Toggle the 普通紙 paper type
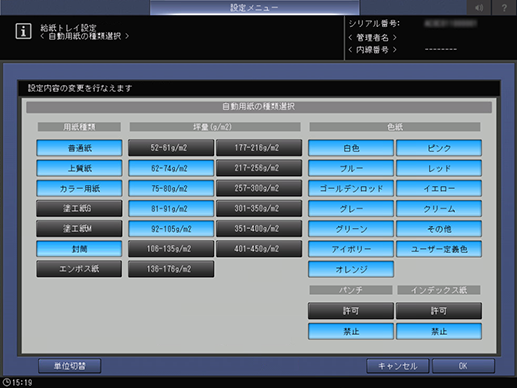The height and width of the screenshot is (388, 517). [79, 148]
